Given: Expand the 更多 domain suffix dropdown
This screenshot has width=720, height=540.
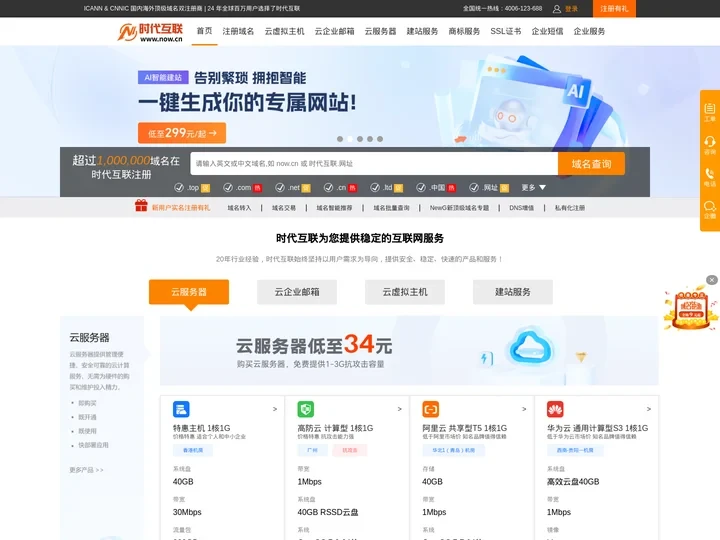Looking at the screenshot, I should pyautogui.click(x=533, y=187).
